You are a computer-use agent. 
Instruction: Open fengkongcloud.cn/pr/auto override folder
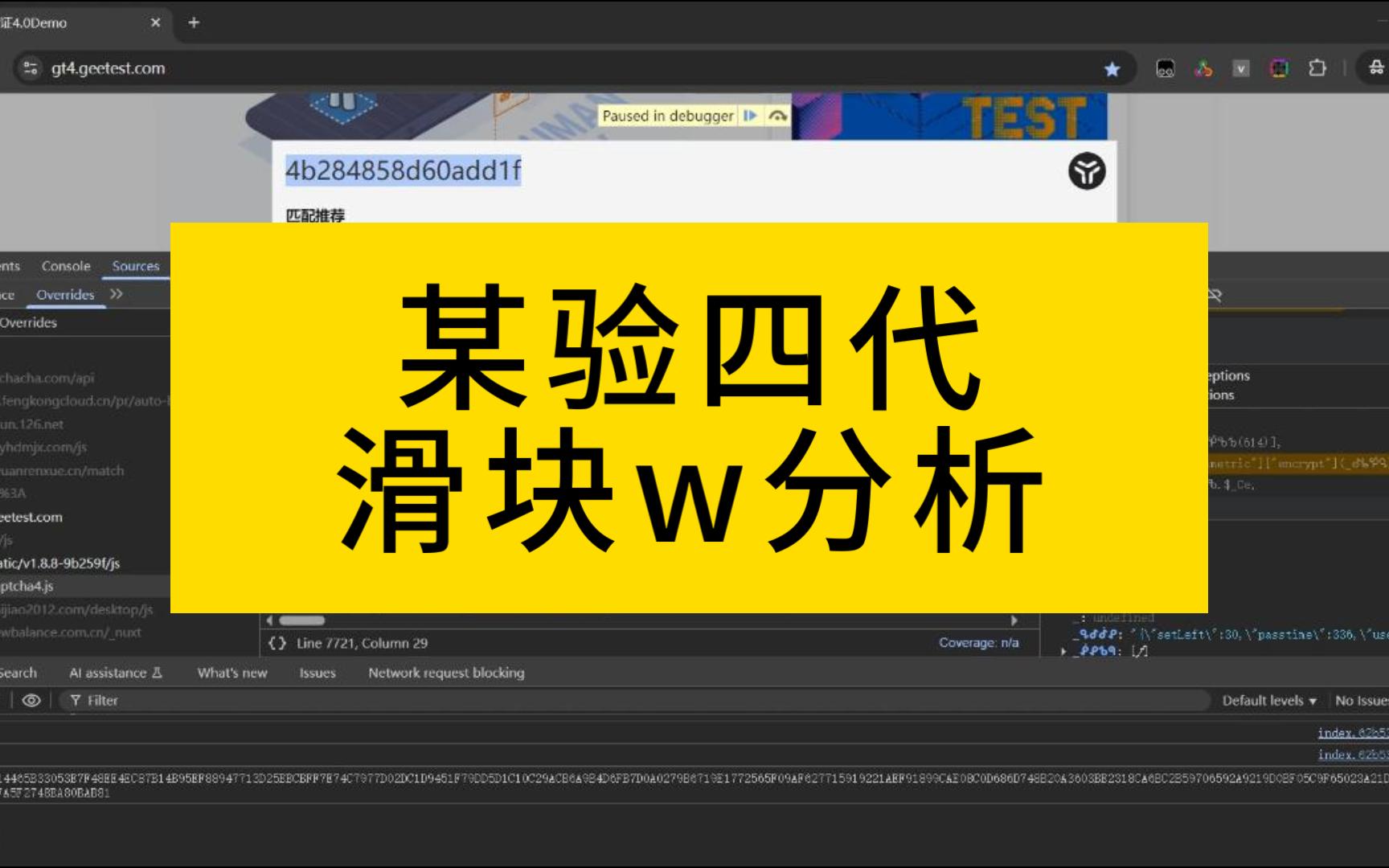[x=85, y=400]
